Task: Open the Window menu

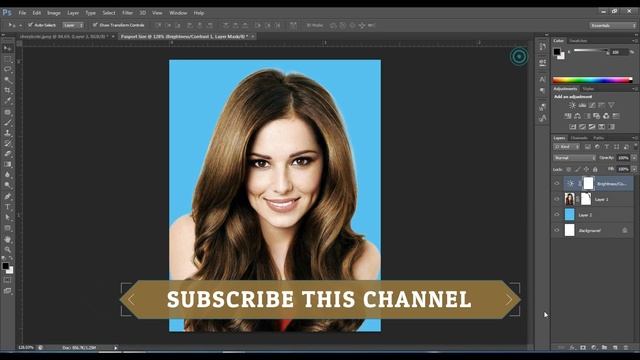Action: click(x=178, y=13)
